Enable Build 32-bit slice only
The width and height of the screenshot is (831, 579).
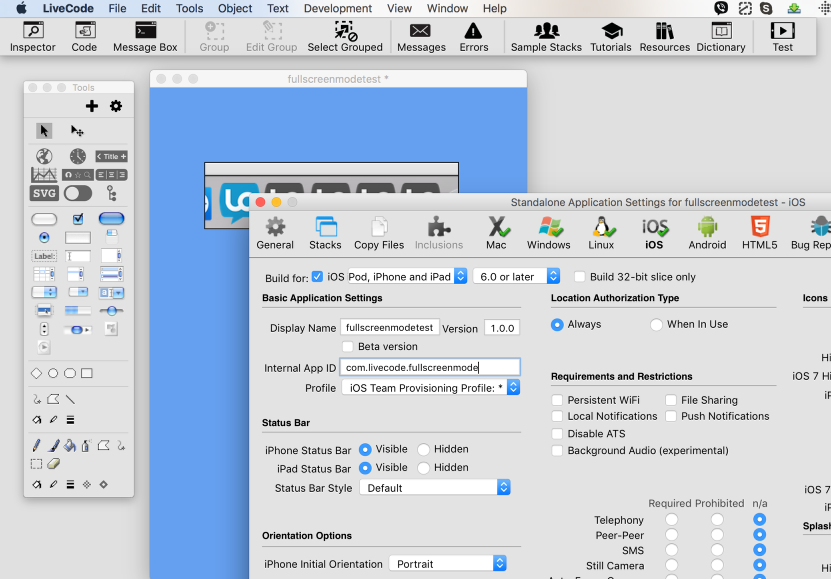580,277
